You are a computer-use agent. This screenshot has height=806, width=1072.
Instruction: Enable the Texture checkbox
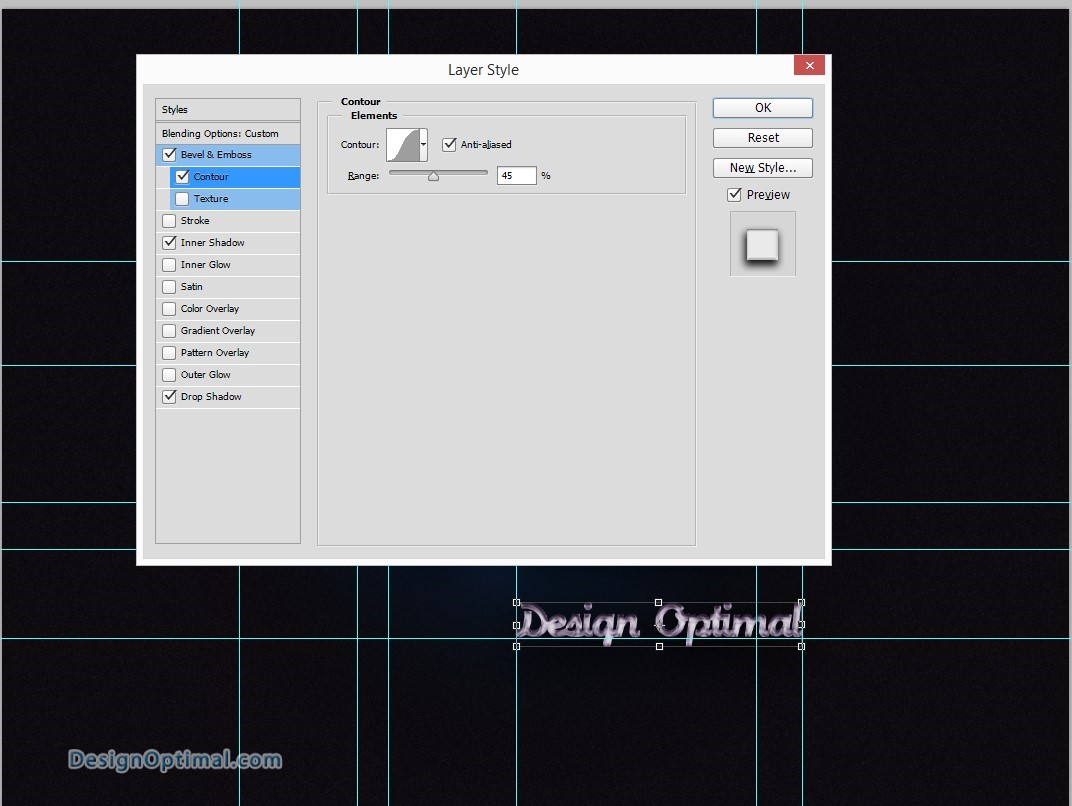pos(183,198)
